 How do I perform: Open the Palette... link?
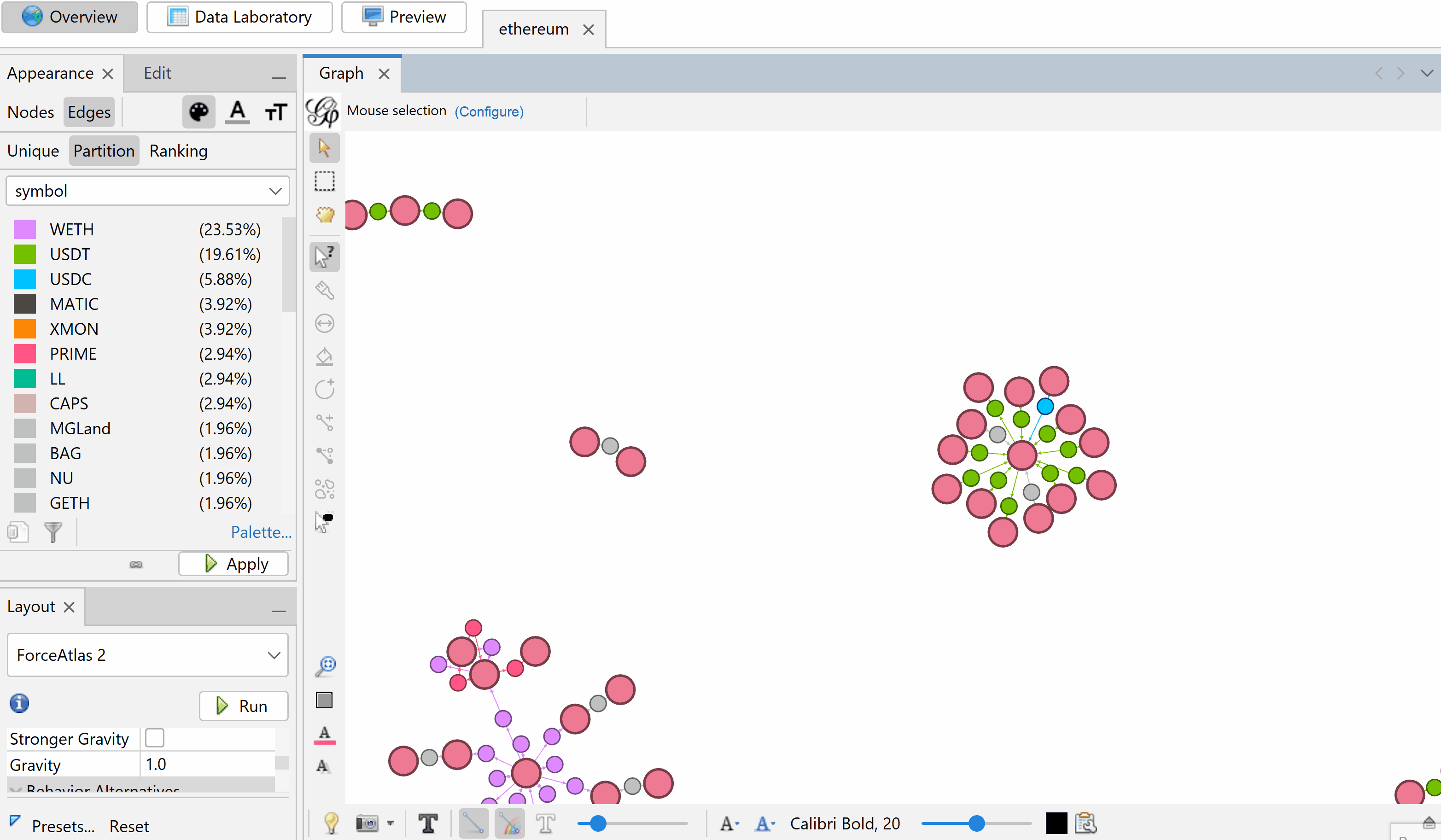click(x=261, y=532)
